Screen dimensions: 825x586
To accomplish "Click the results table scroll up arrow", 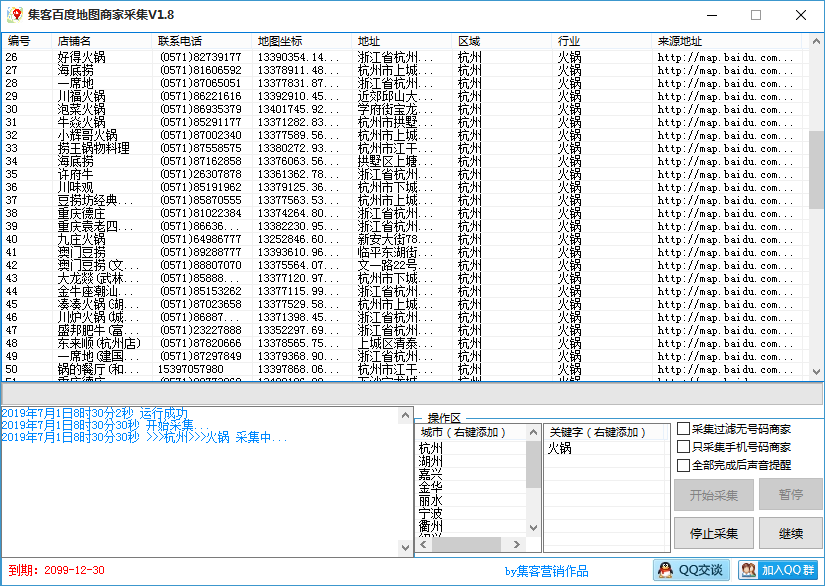I will click(x=816, y=41).
